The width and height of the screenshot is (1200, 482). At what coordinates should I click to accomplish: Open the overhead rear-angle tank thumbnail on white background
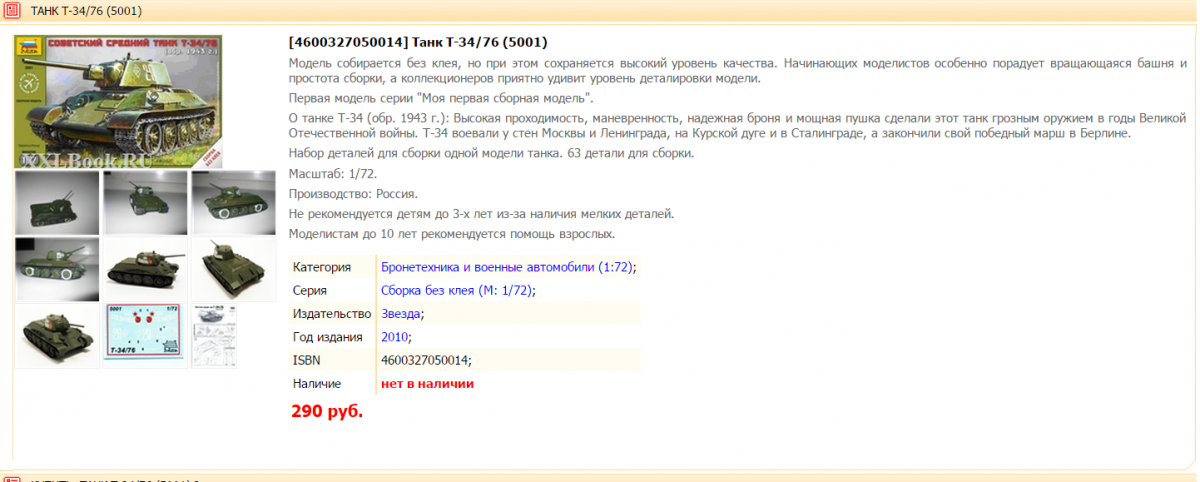pyautogui.click(x=233, y=269)
